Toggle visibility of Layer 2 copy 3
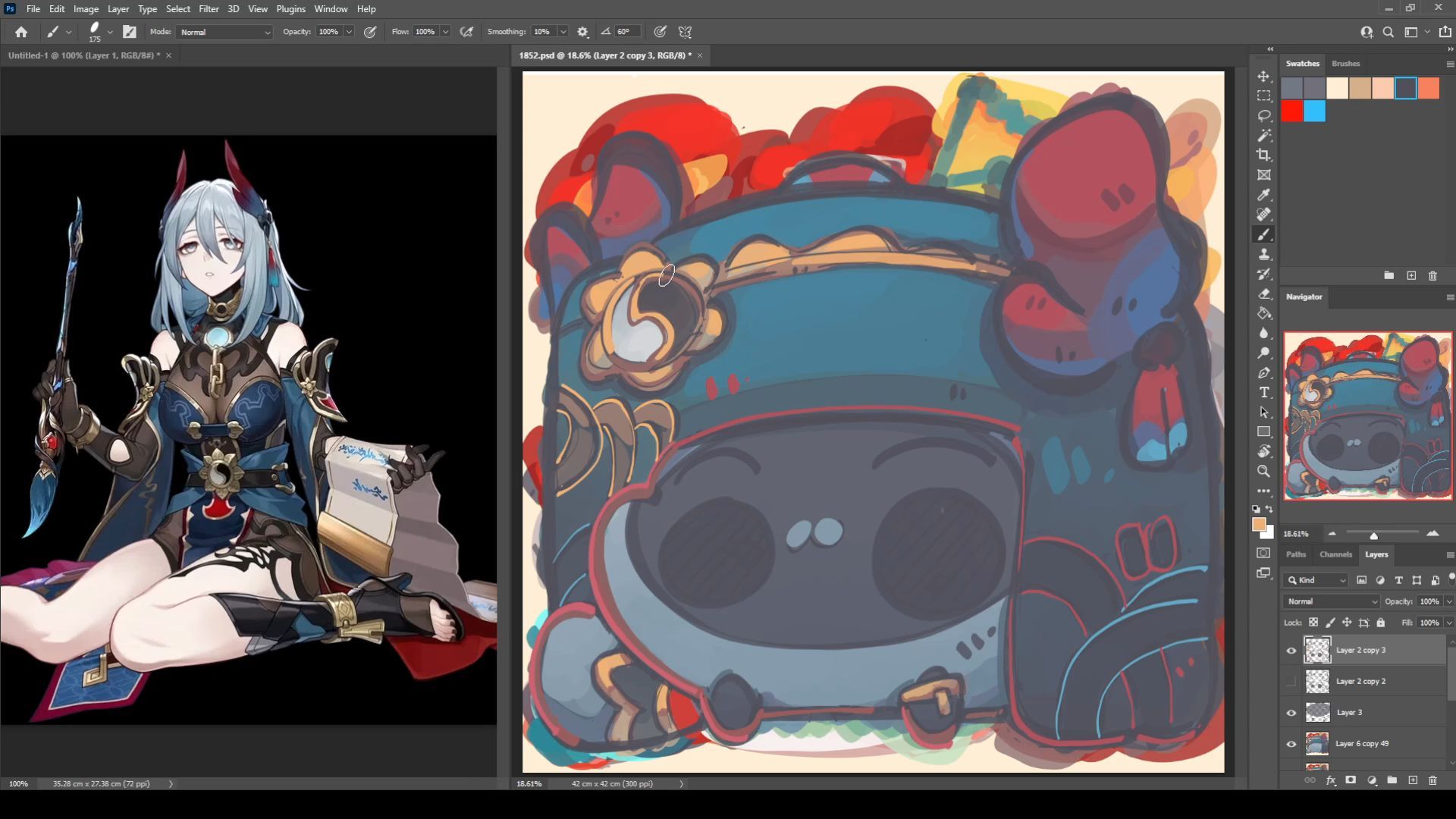 (x=1291, y=651)
